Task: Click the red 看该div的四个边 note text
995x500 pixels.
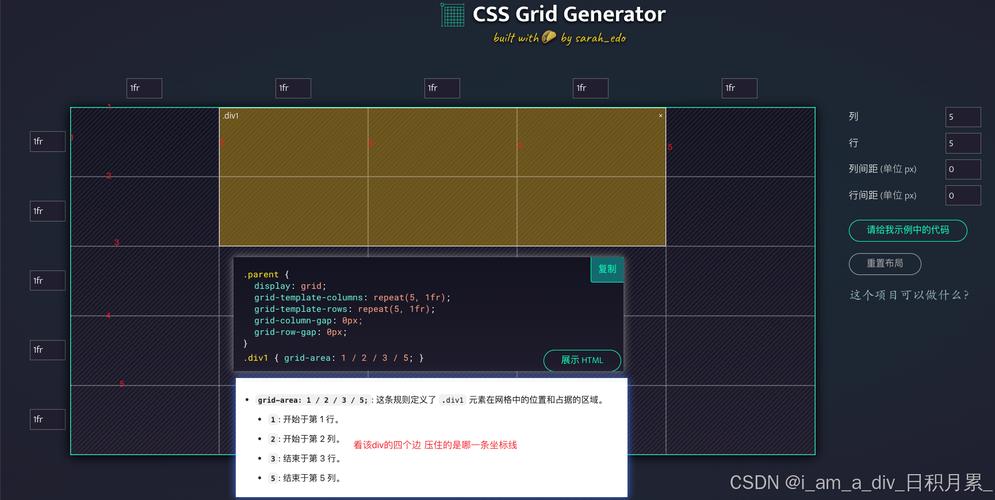Action: click(435, 445)
